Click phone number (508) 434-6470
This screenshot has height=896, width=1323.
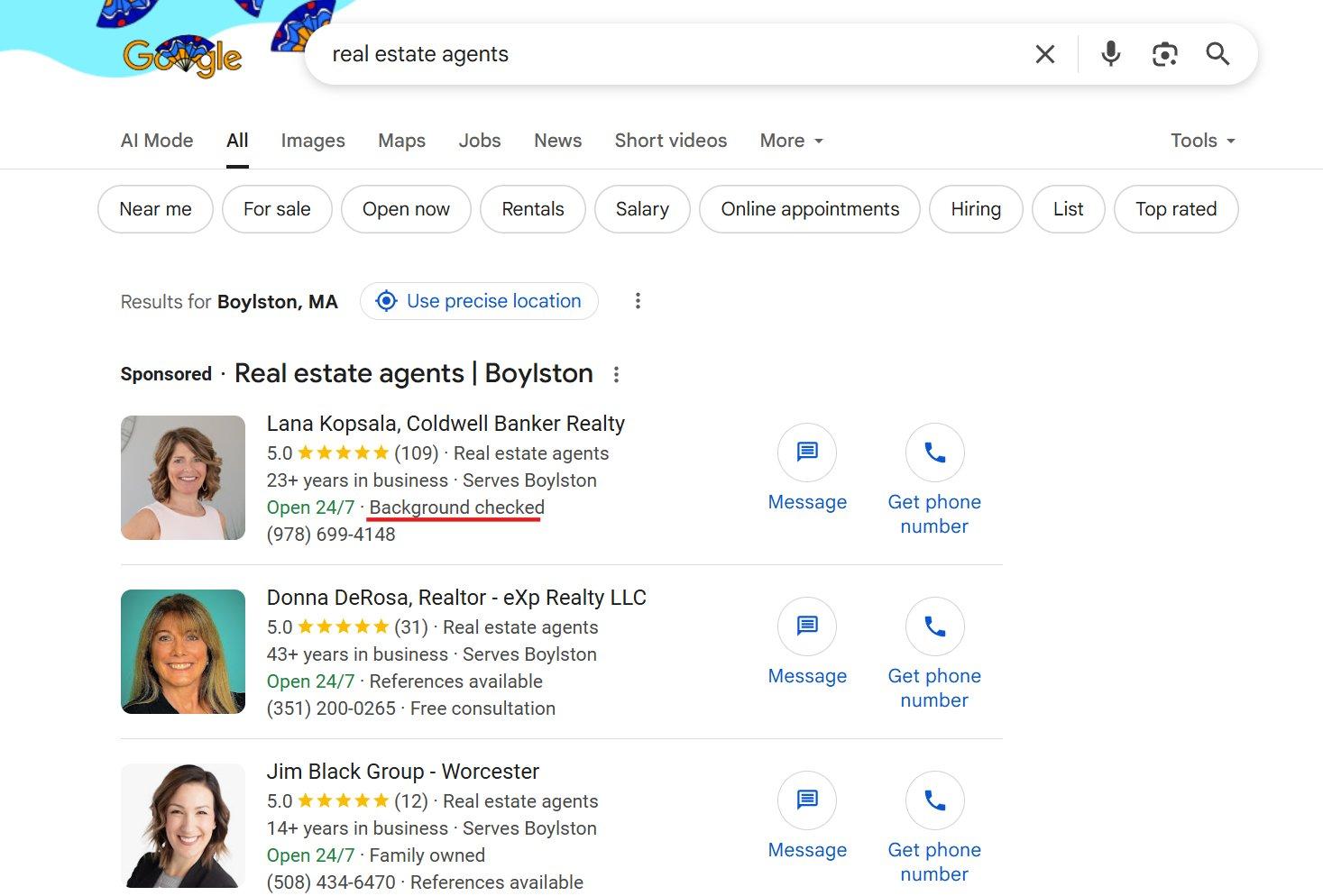331,882
